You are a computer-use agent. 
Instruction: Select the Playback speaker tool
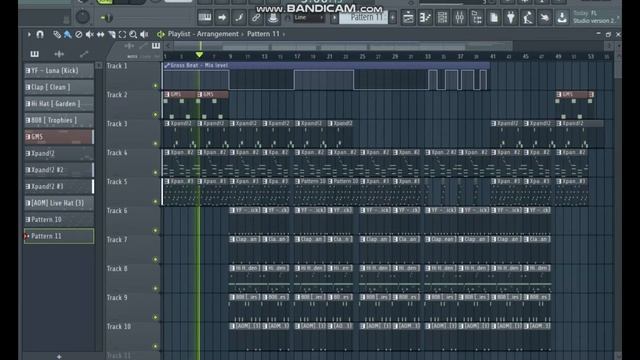(x=144, y=35)
